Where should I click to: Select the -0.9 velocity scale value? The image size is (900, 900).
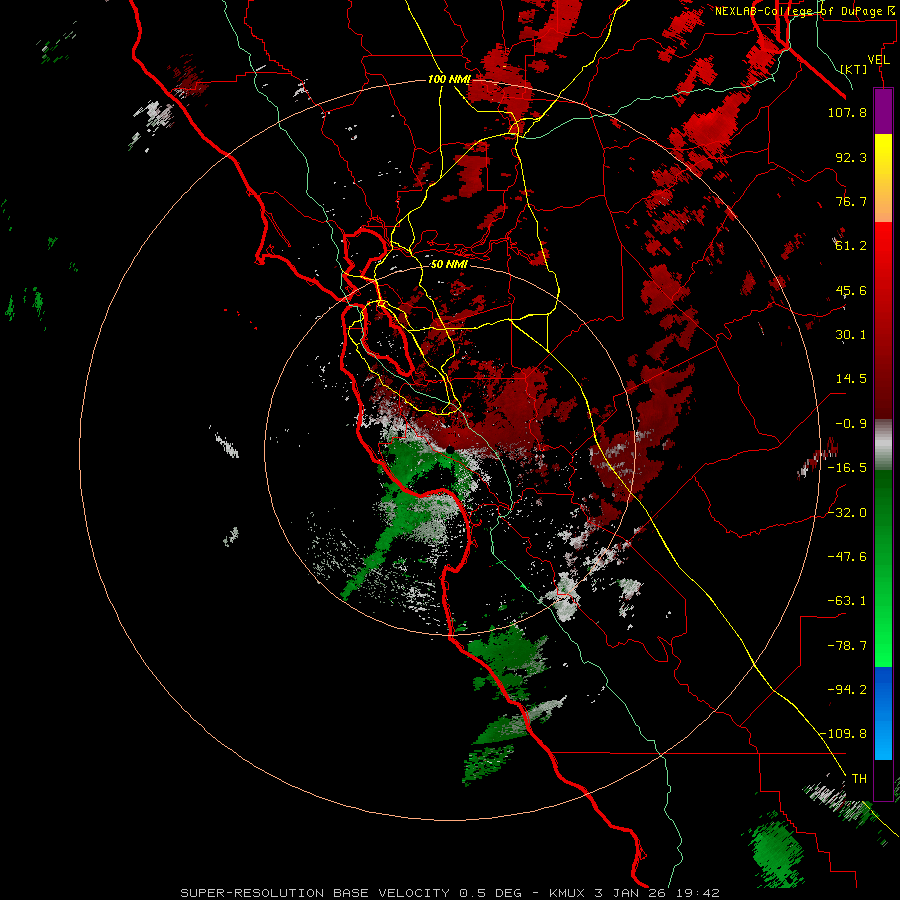[851, 424]
